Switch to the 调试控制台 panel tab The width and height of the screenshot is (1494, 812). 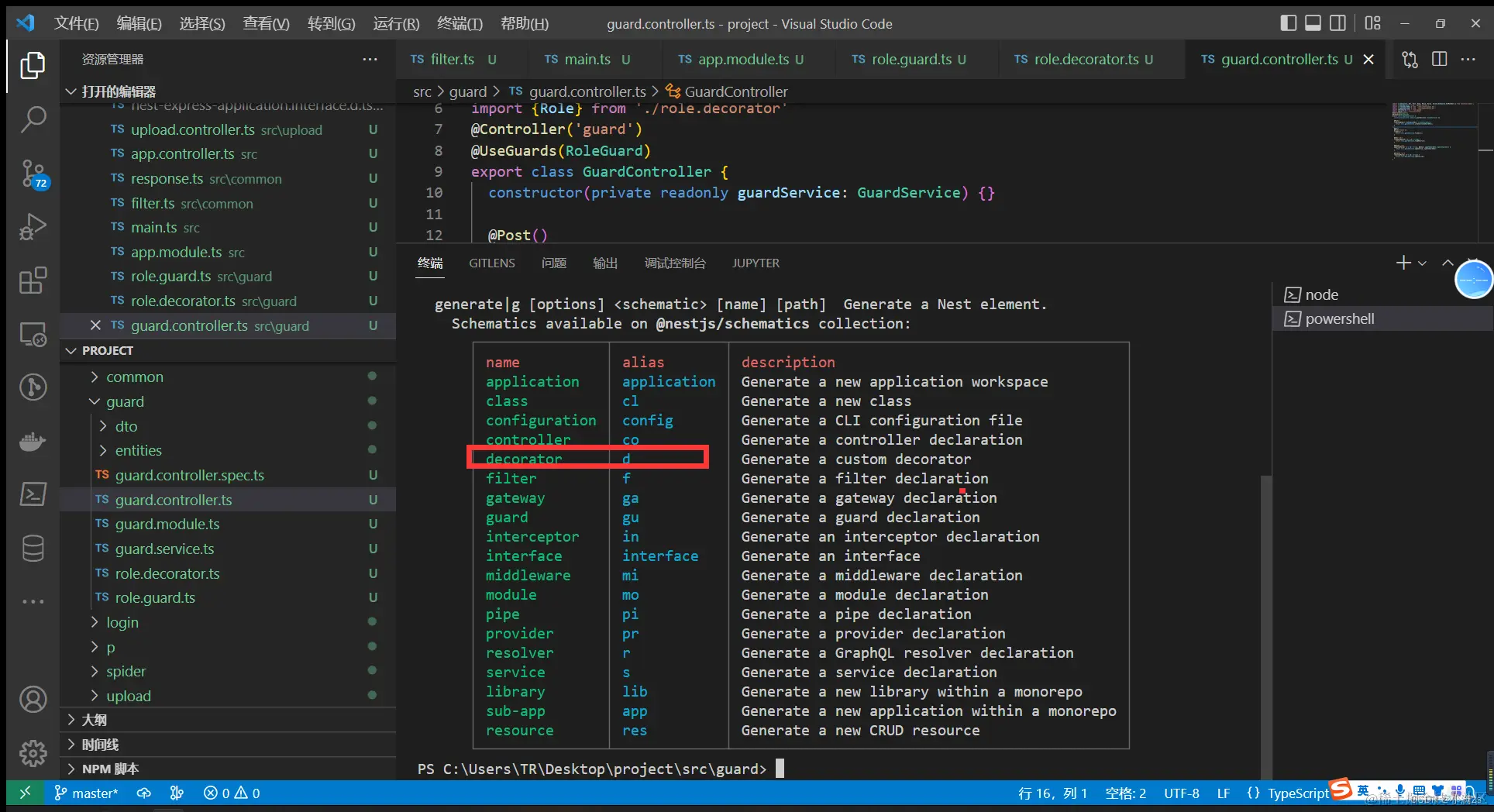click(x=675, y=263)
